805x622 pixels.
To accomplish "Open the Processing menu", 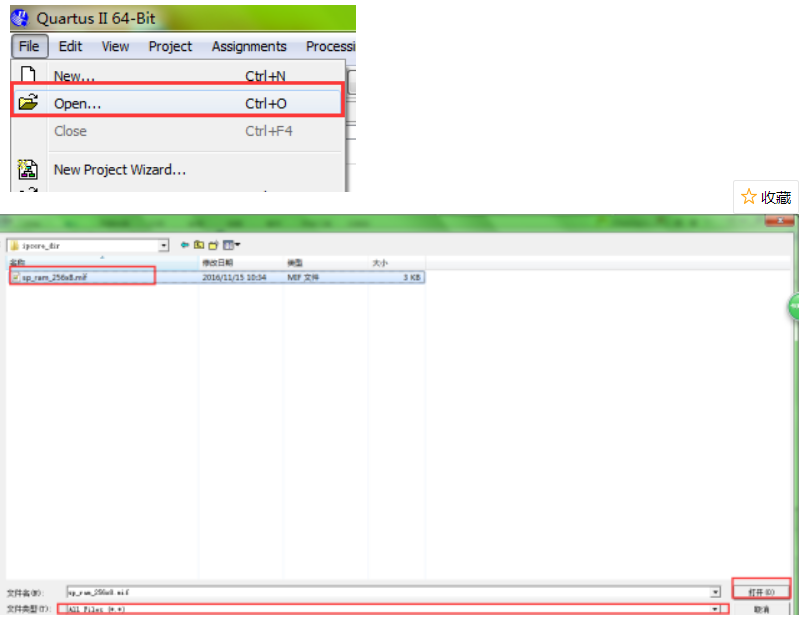I will click(330, 46).
